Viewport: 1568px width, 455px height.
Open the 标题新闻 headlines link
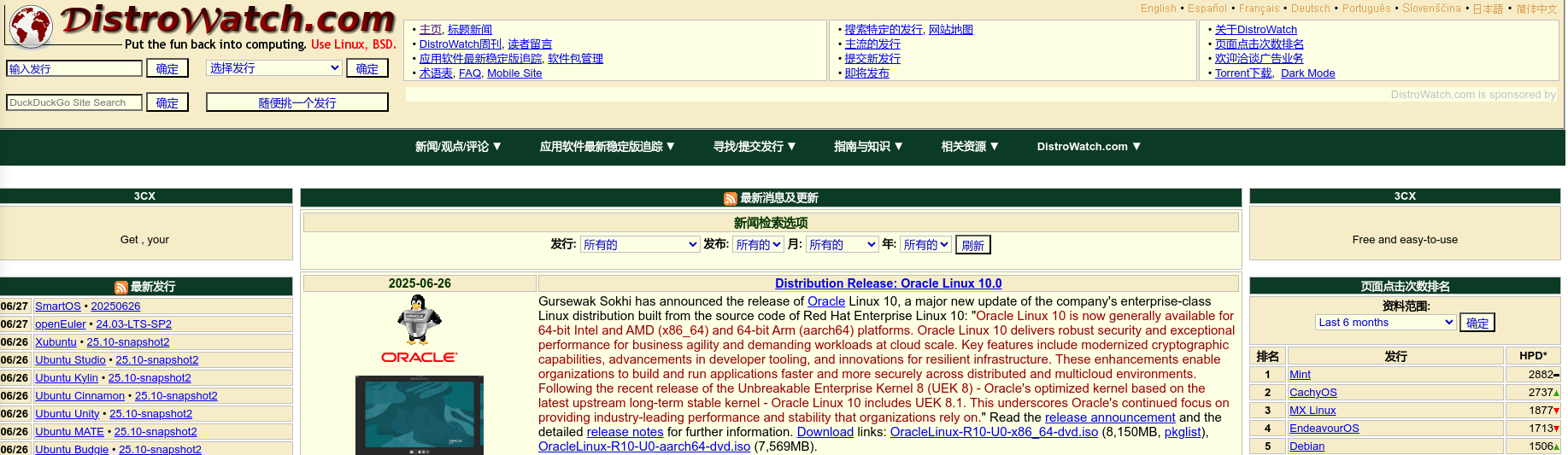click(470, 30)
